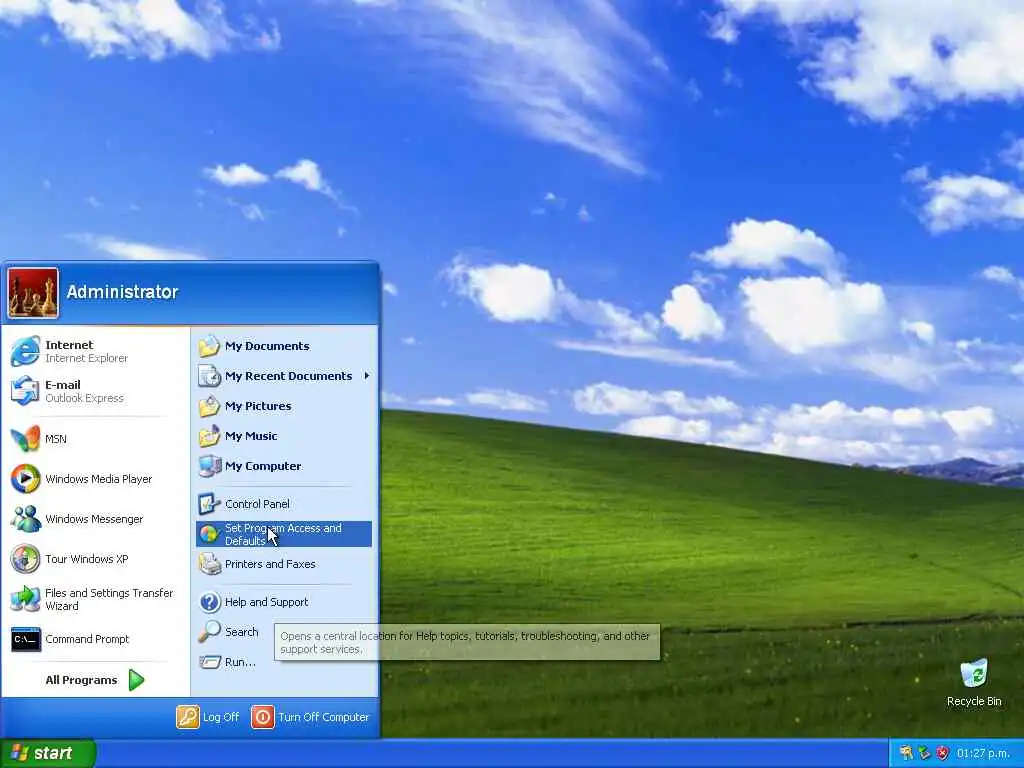Click the first system tray icon

pyautogui.click(x=906, y=753)
